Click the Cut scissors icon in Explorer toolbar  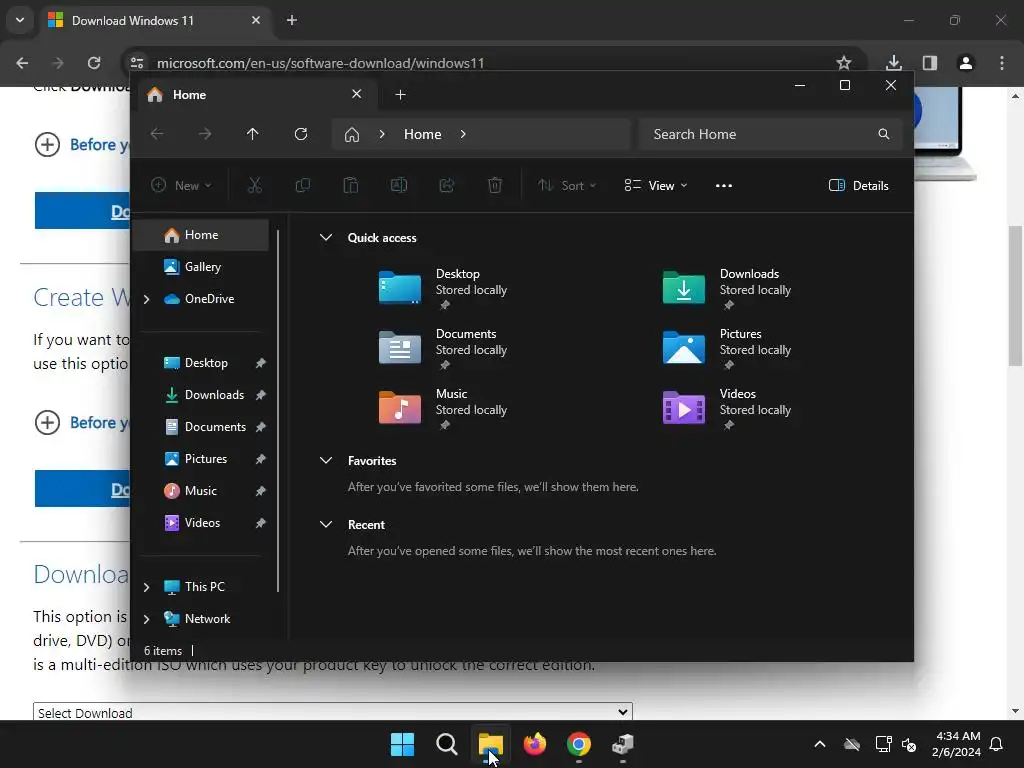255,185
